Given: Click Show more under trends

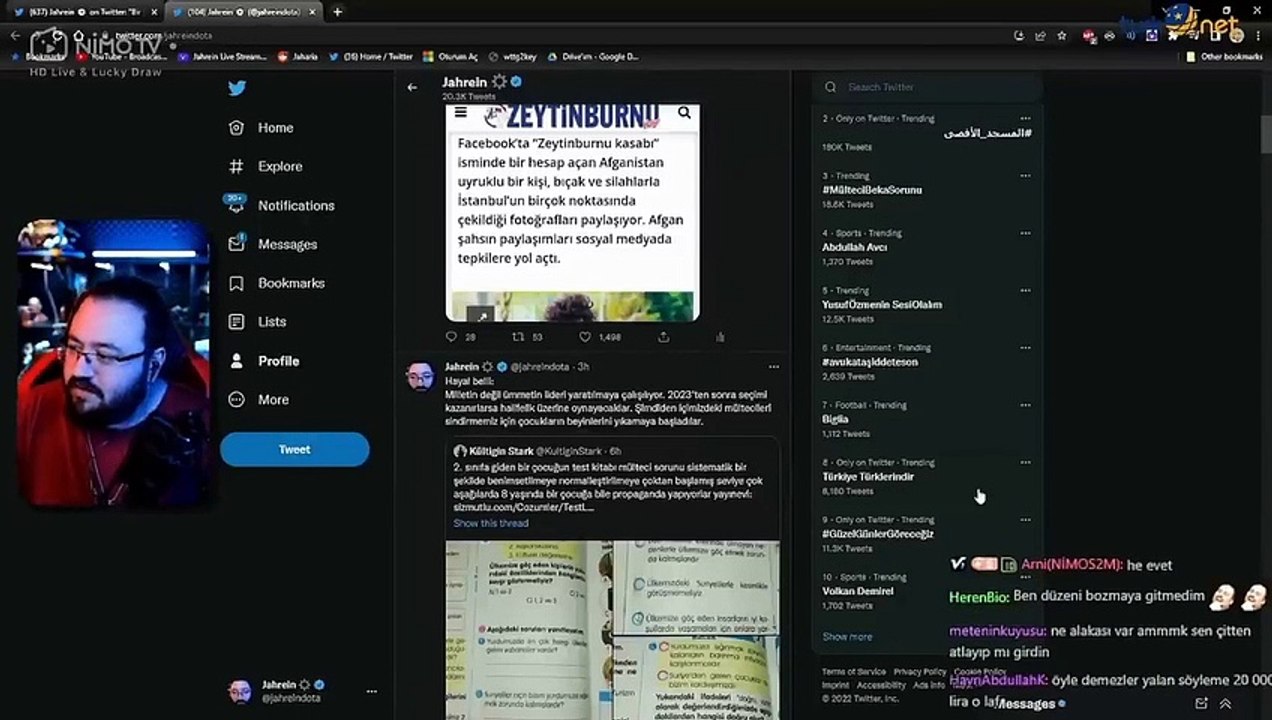Looking at the screenshot, I should click(x=847, y=637).
